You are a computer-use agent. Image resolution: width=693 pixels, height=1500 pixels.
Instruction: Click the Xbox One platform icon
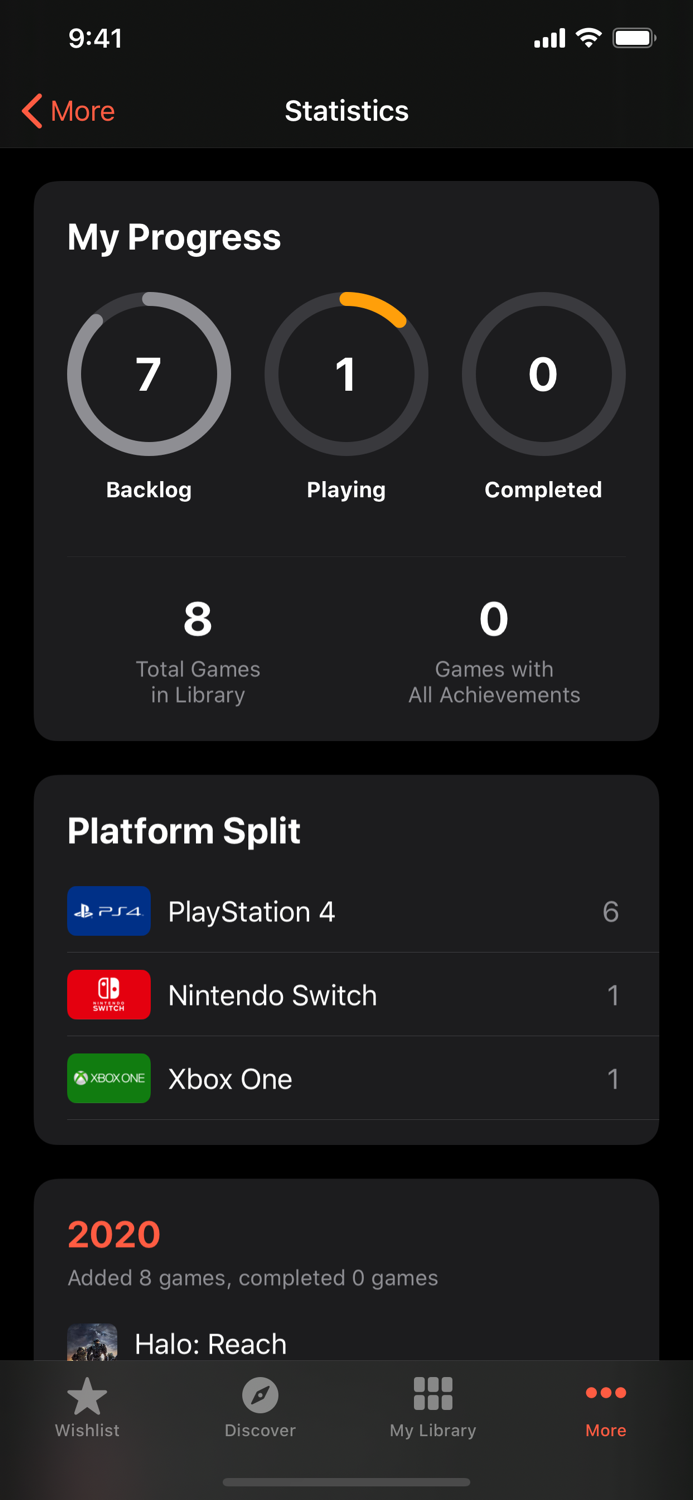coord(108,1078)
